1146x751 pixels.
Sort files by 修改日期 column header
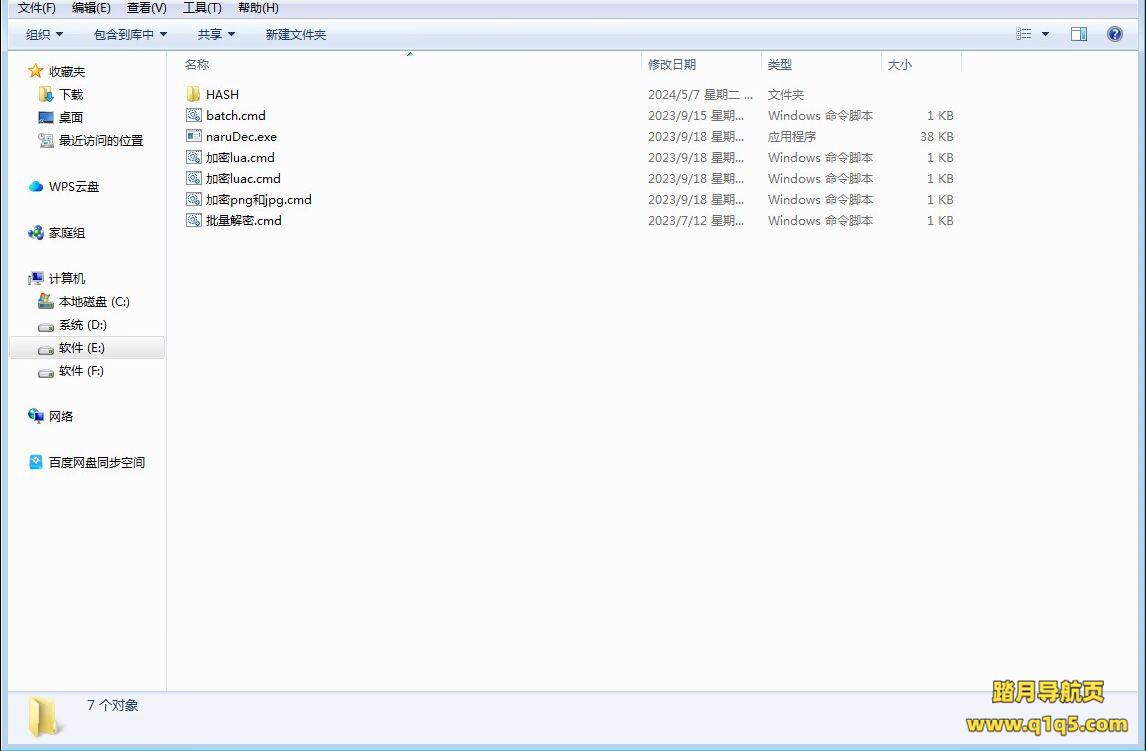coord(672,64)
